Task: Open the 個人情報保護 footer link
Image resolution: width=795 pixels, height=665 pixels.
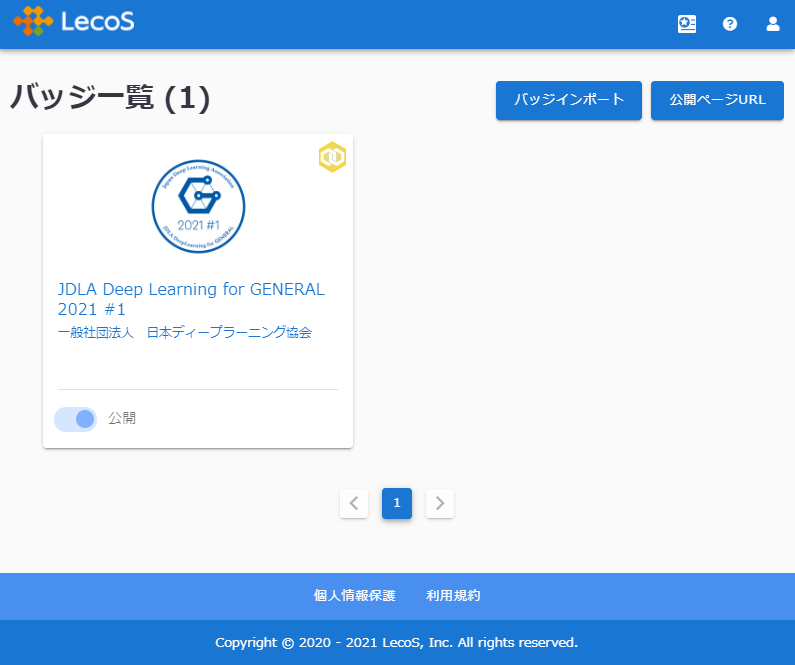Action: pyautogui.click(x=354, y=596)
